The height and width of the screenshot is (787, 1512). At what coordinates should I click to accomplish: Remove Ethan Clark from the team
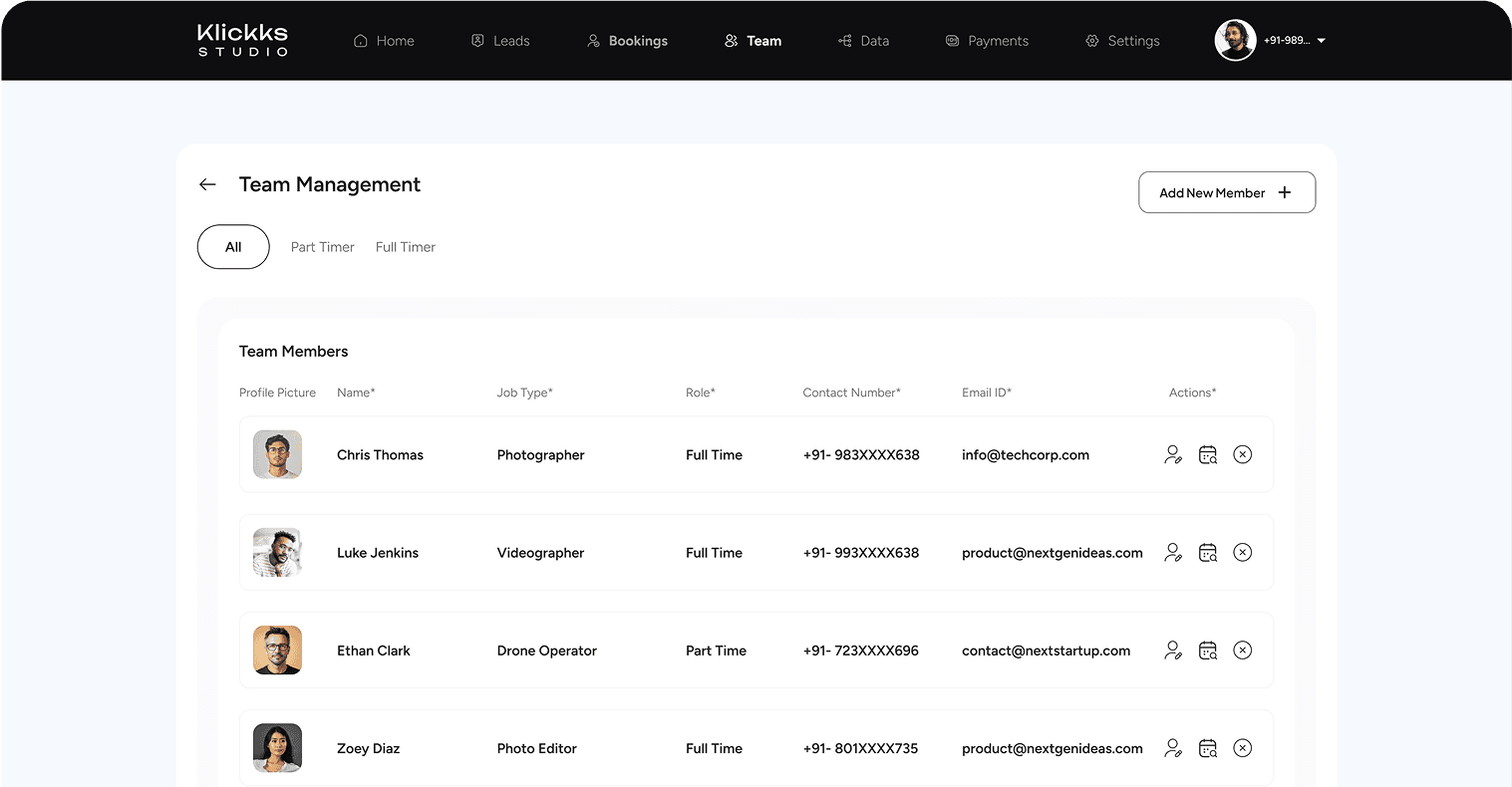point(1243,650)
